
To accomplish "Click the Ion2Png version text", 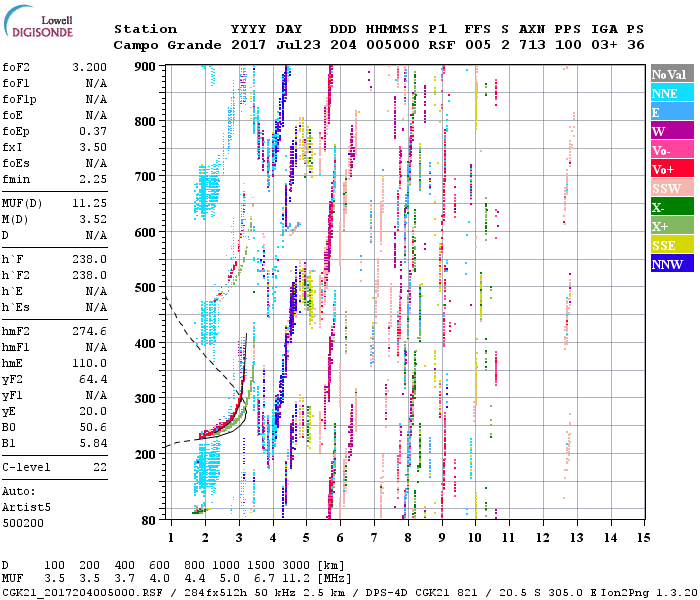I will [650, 592].
